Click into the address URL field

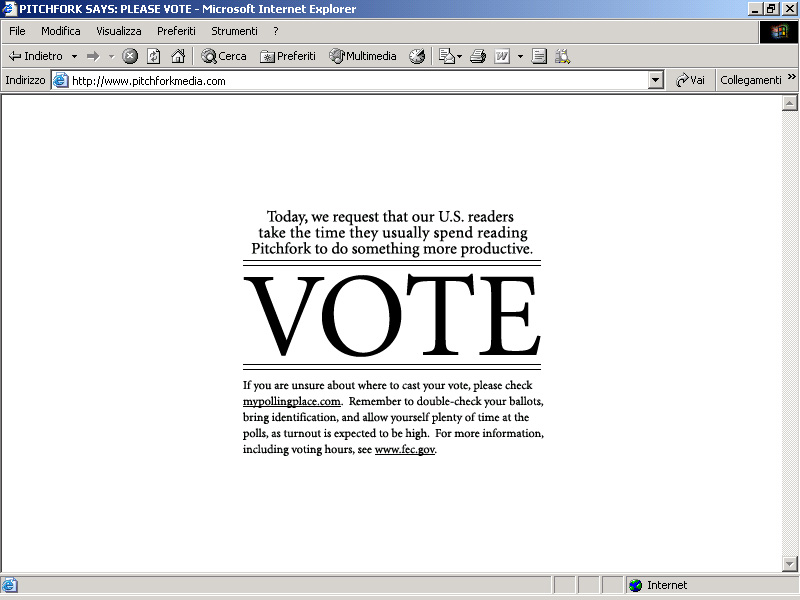click(x=350, y=80)
